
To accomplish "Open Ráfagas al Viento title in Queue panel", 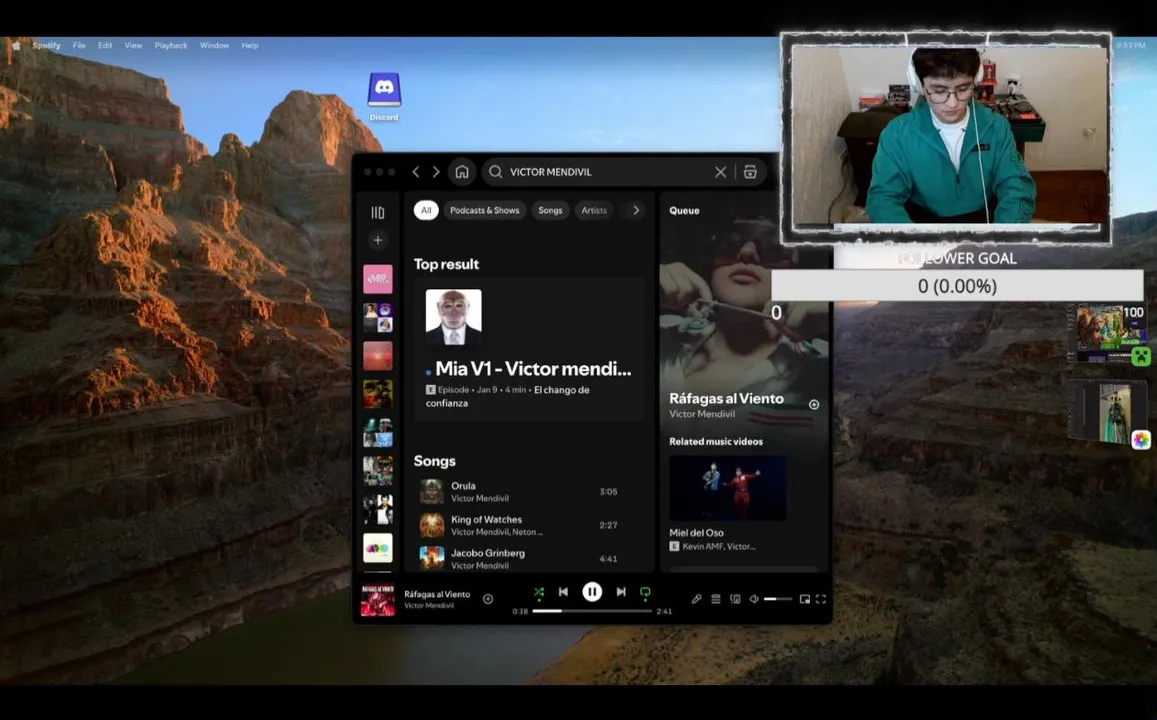I will (726, 398).
